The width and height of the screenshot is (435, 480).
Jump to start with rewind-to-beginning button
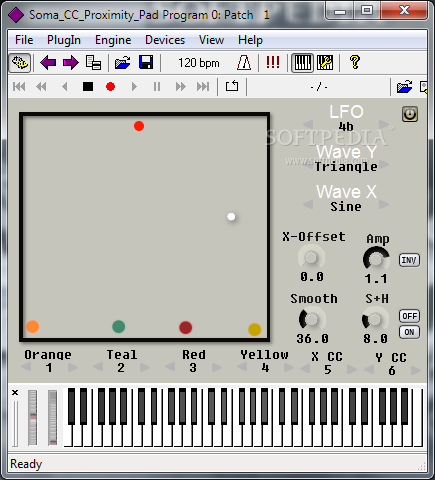19,87
